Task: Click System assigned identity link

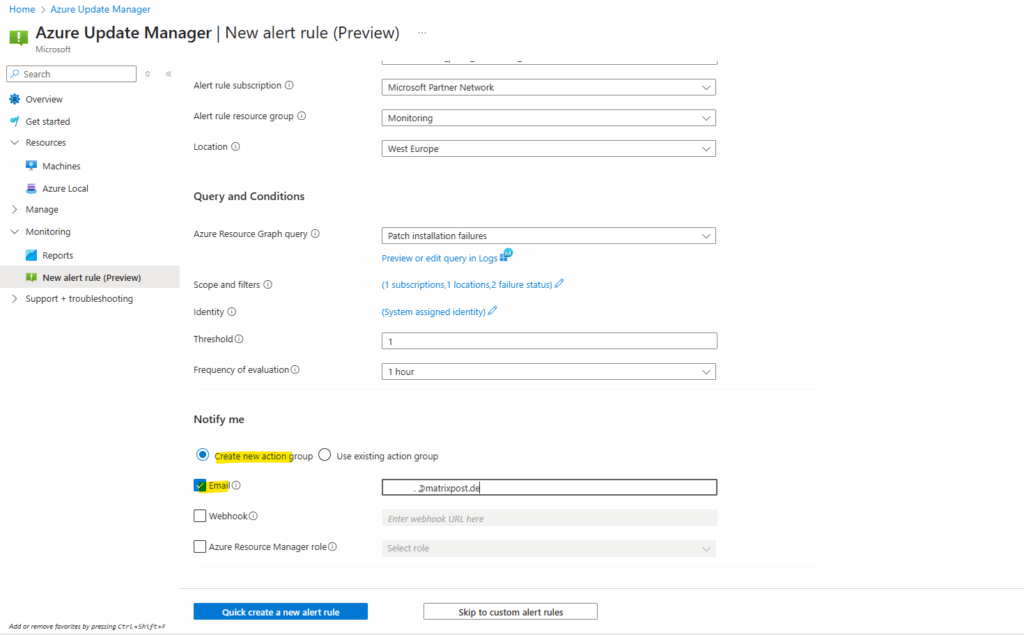Action: [434, 312]
